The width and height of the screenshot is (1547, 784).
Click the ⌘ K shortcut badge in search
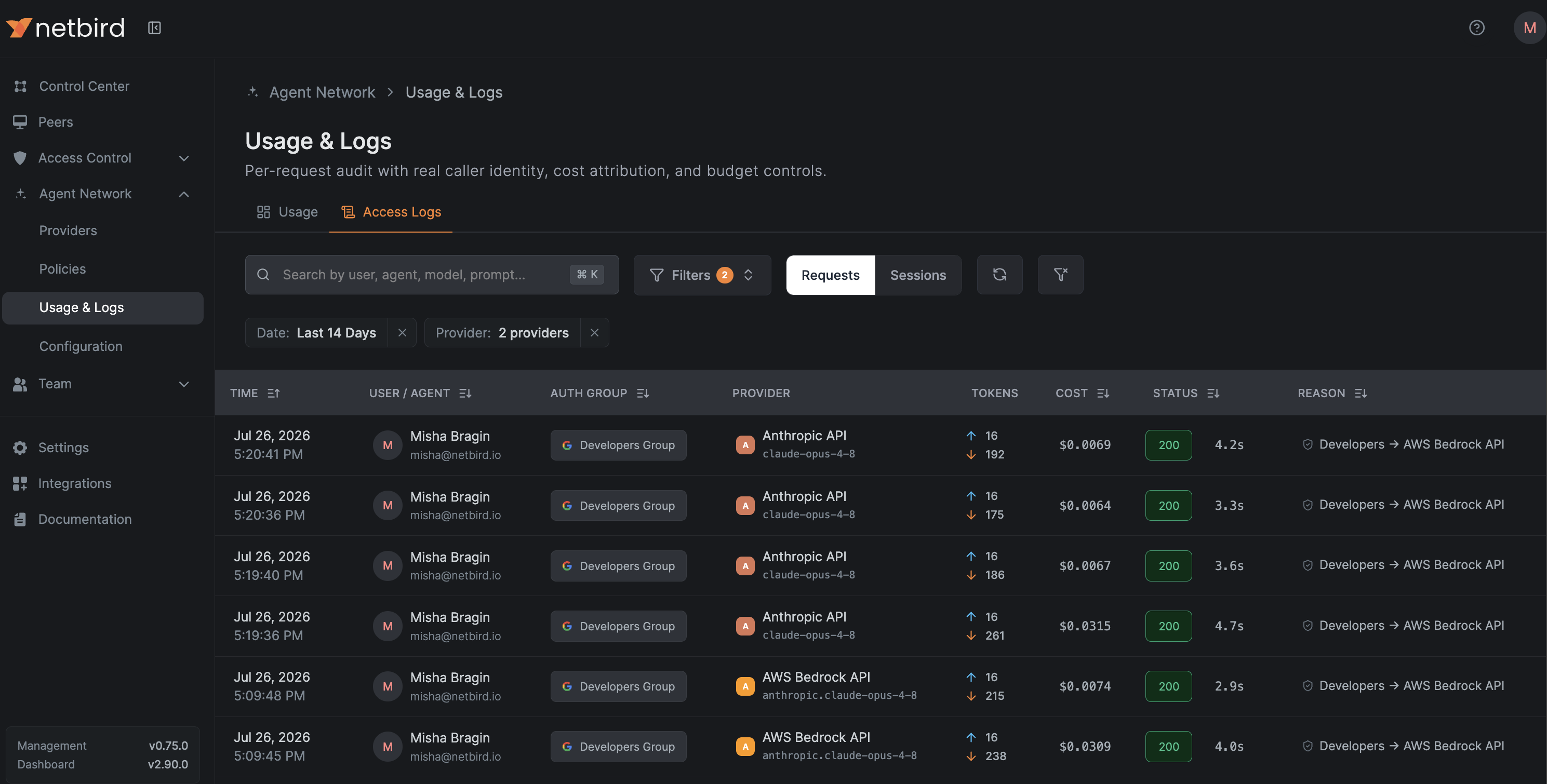586,274
